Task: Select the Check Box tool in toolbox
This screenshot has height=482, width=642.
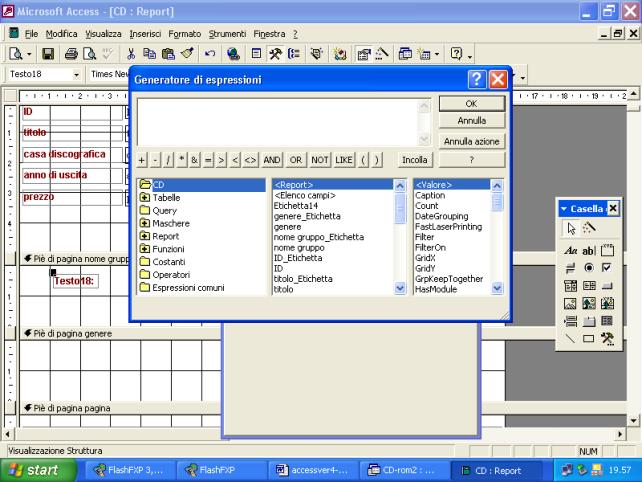Action: pos(607,268)
